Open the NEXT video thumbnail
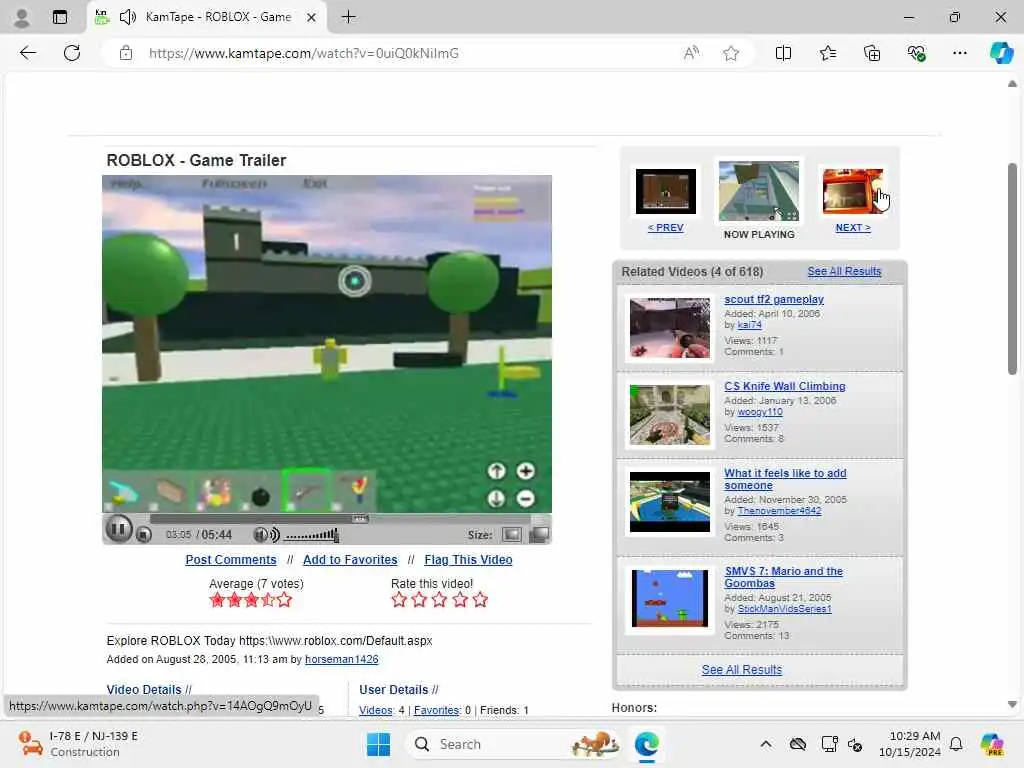This screenshot has width=1024, height=768. pyautogui.click(x=853, y=191)
